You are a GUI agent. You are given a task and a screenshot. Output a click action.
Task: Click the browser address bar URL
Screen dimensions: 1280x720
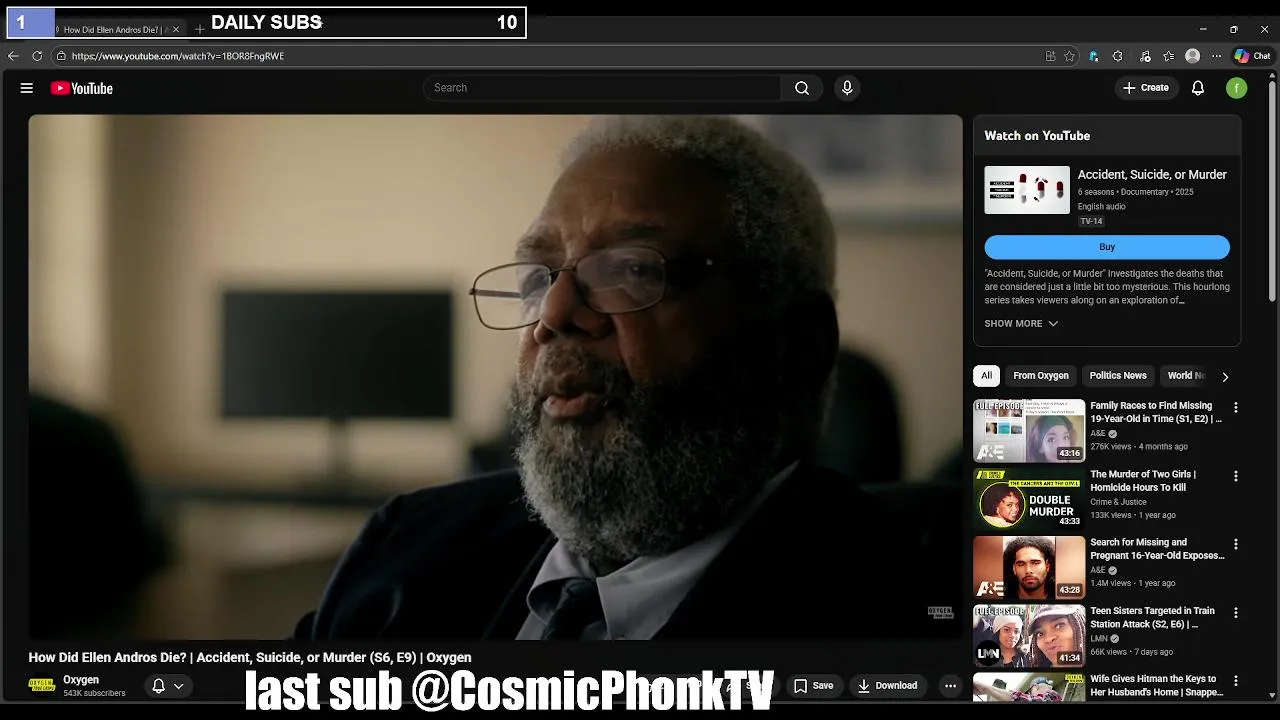pyautogui.click(x=178, y=56)
